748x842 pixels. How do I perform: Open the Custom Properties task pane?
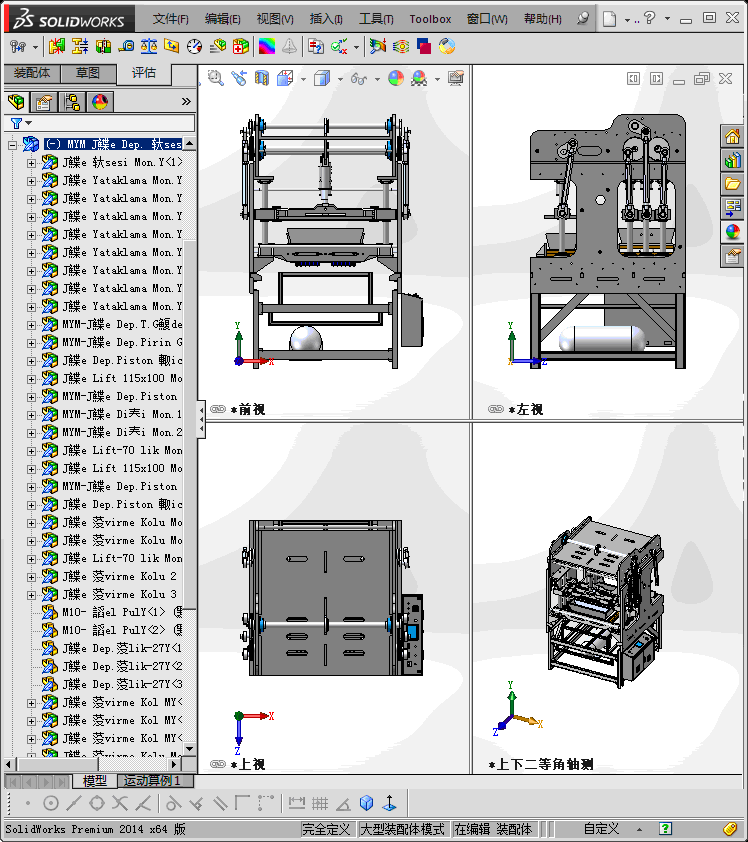tap(732, 256)
